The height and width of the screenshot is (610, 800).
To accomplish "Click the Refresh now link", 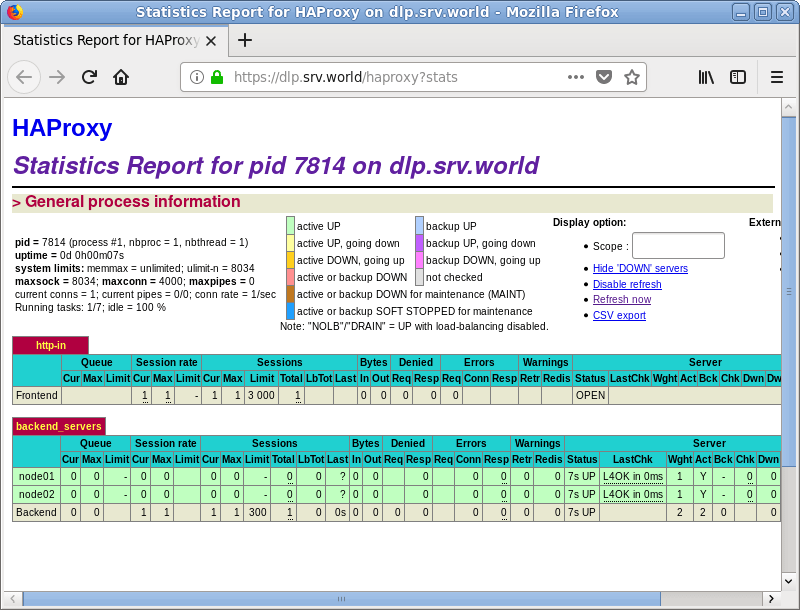I will click(622, 299).
